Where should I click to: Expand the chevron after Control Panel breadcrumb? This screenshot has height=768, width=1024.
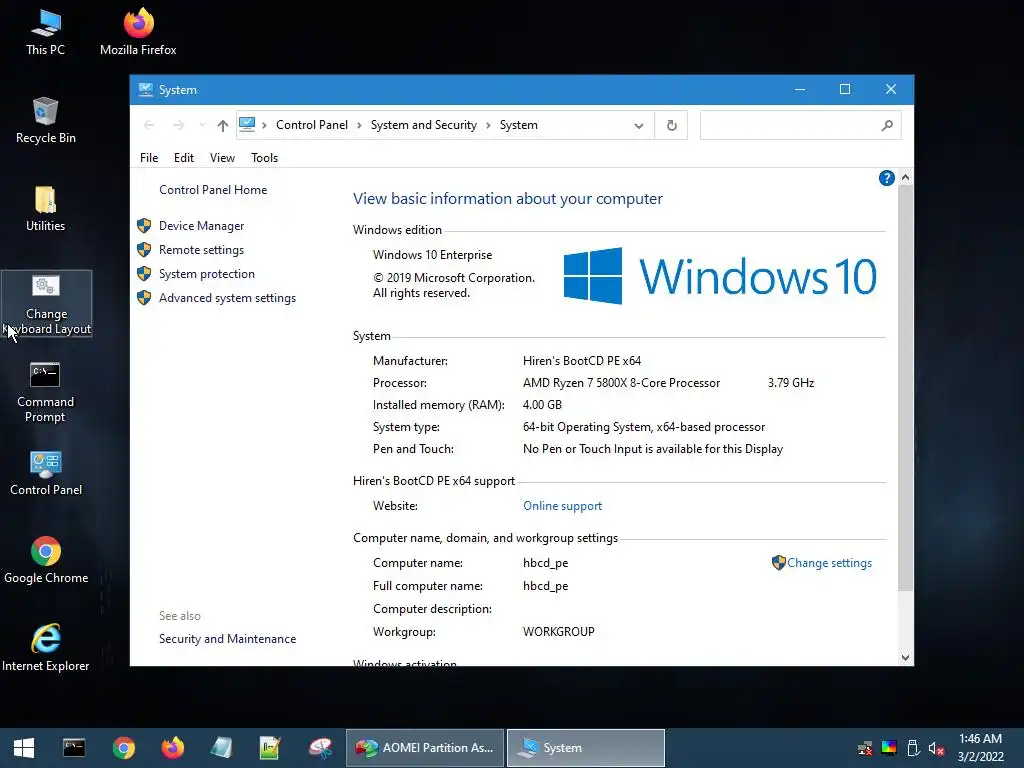(359, 125)
